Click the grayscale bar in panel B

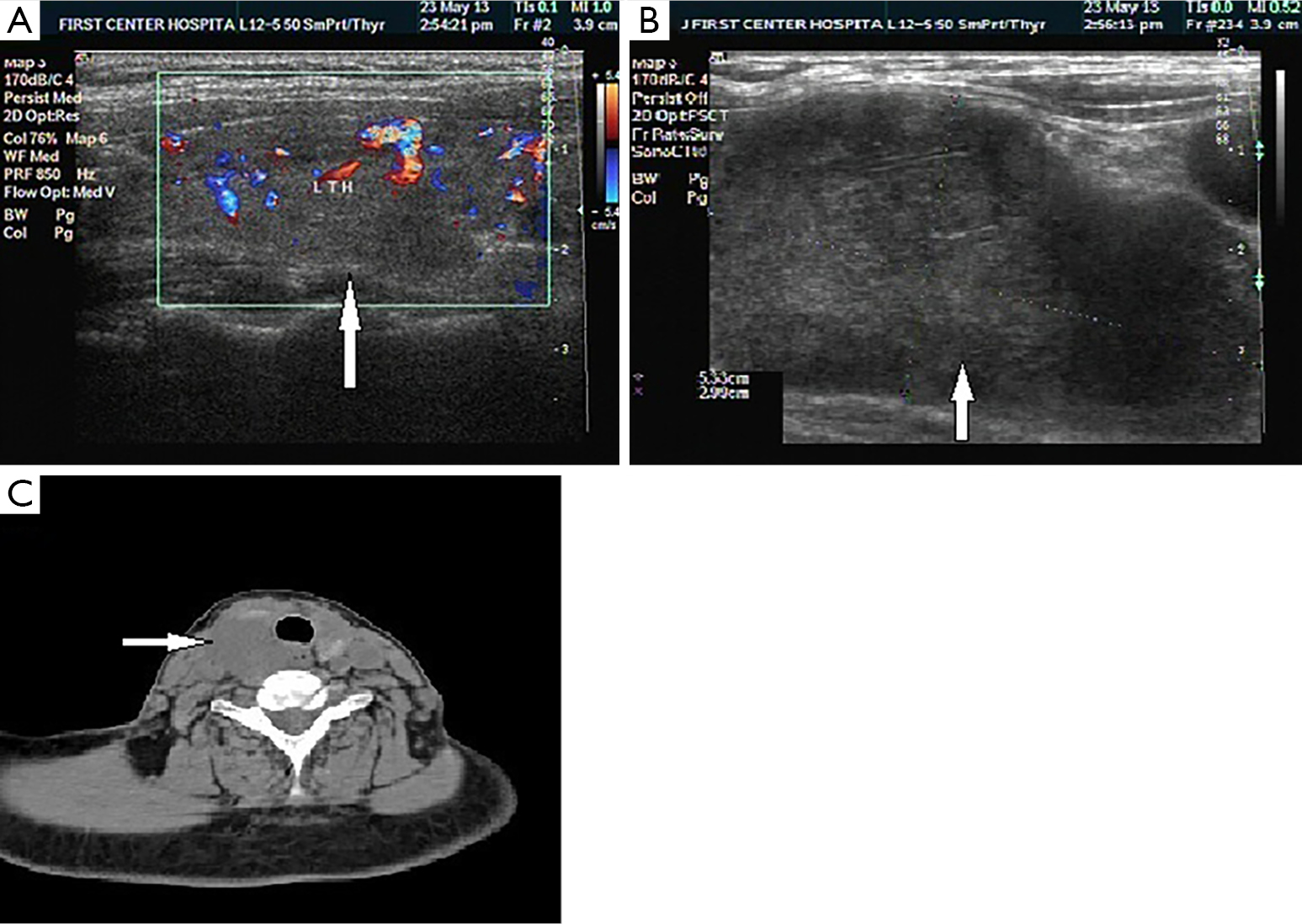pyautogui.click(x=1279, y=147)
